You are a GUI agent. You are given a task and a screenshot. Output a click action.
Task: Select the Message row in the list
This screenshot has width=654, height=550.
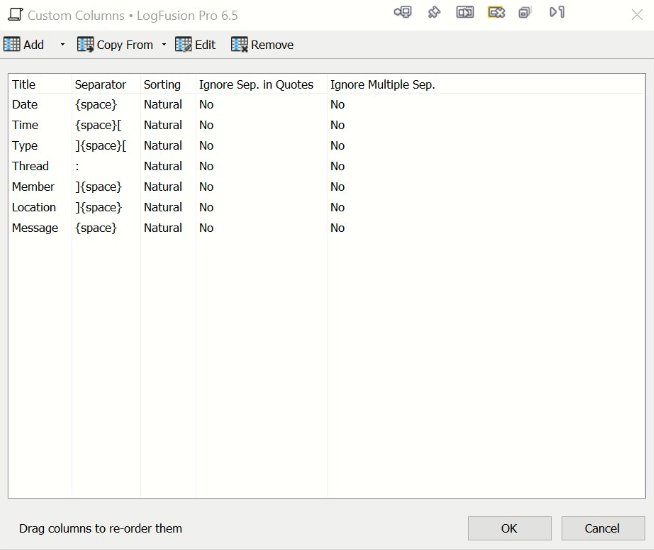tap(35, 228)
